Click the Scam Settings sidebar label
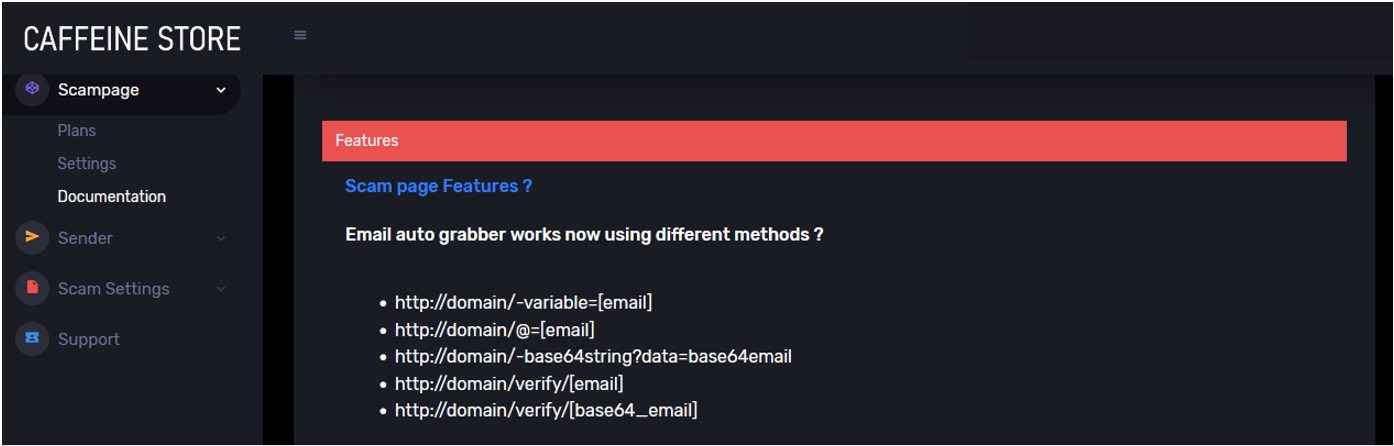The width and height of the screenshot is (1394, 446). 113,289
